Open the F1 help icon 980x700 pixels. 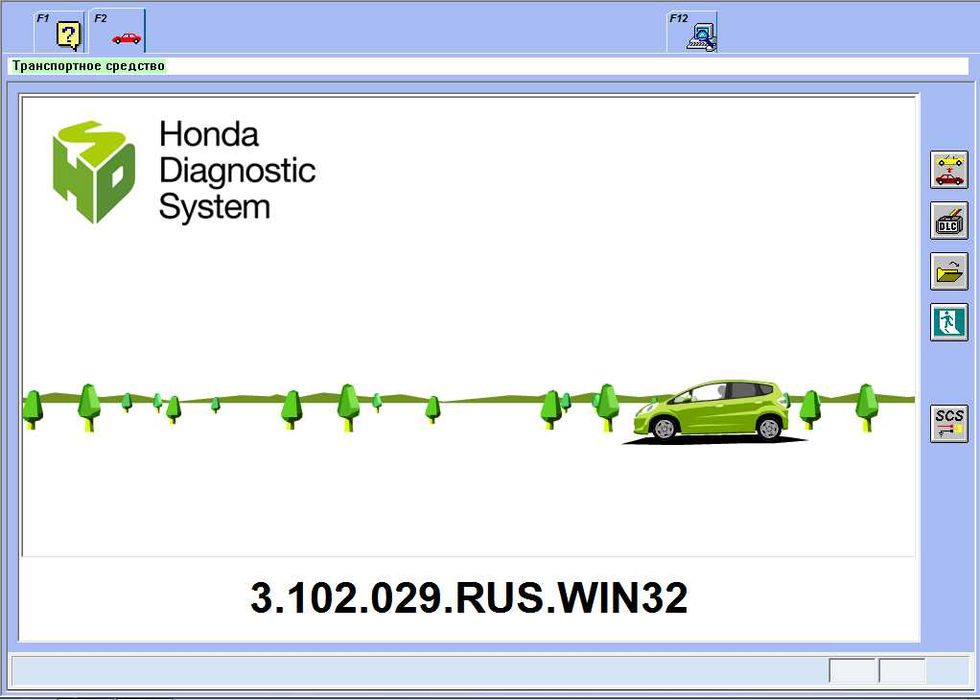59,32
